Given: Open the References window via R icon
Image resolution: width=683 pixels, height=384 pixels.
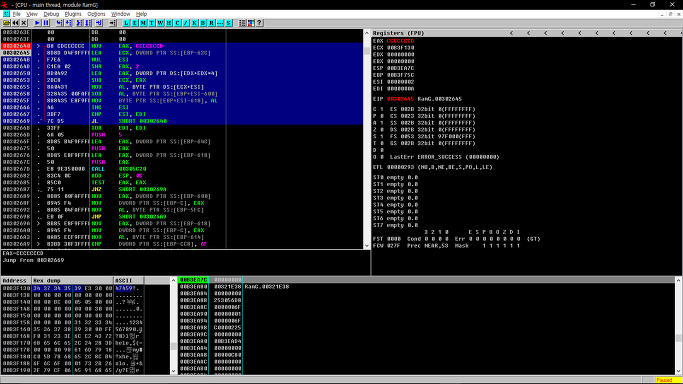Looking at the screenshot, I should point(211,23).
